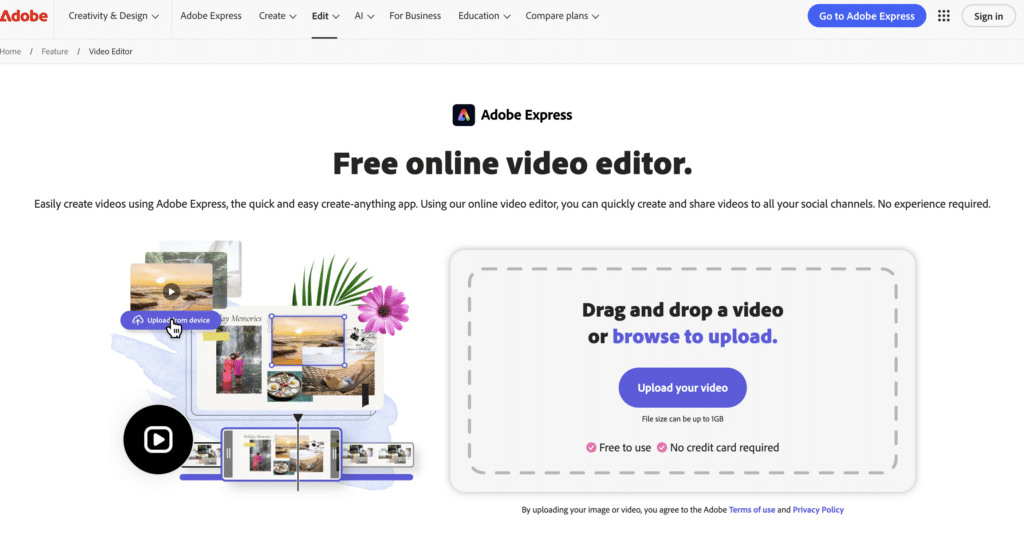
Task: Click the browse to upload link
Action: 694,337
